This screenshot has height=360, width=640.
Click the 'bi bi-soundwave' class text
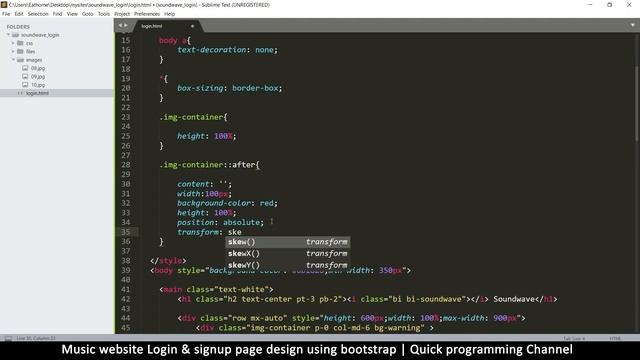click(x=427, y=299)
